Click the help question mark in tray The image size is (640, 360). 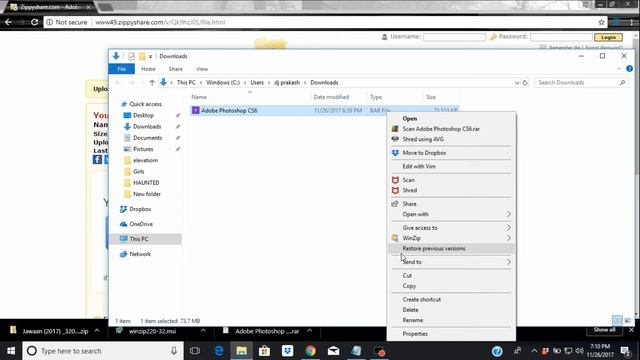point(497,351)
